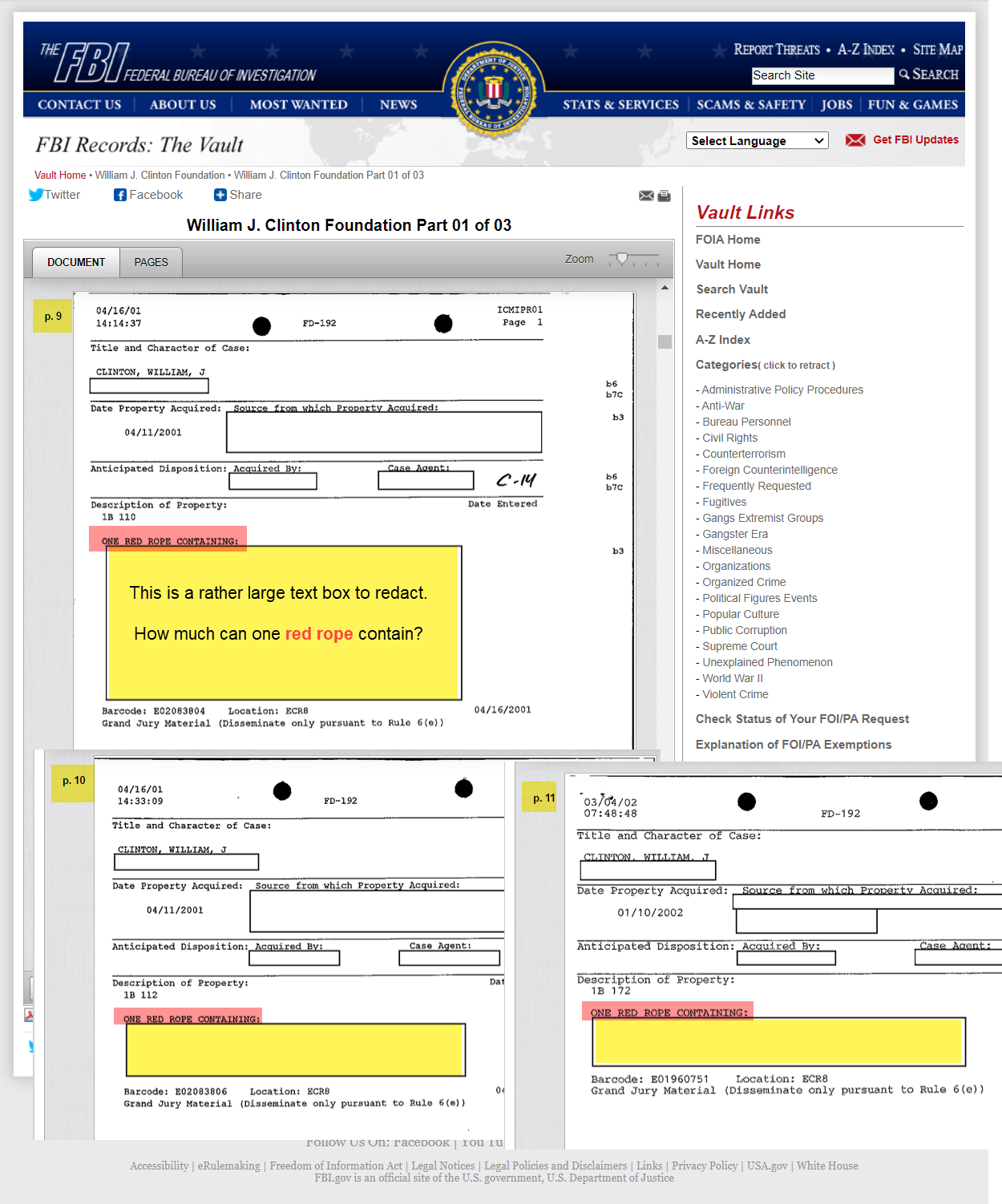Open the Site Map link

938,50
